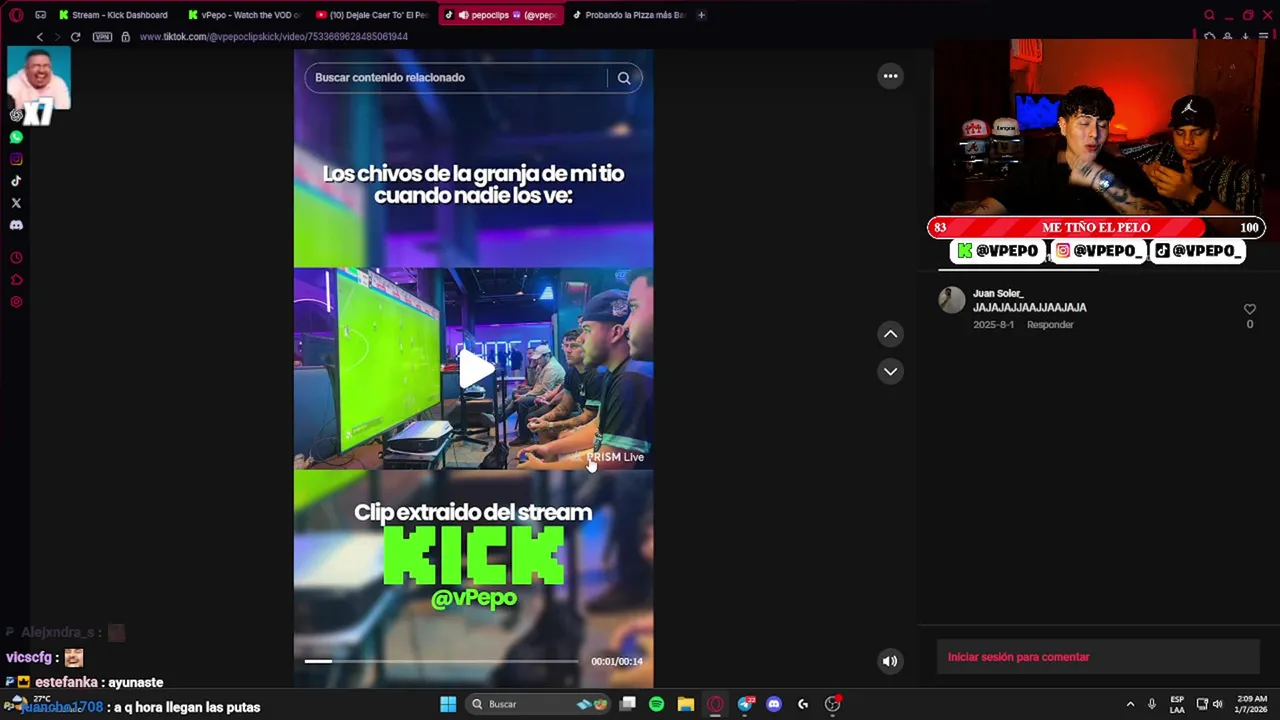Open a new browser tab
1280x720 pixels.
click(701, 15)
